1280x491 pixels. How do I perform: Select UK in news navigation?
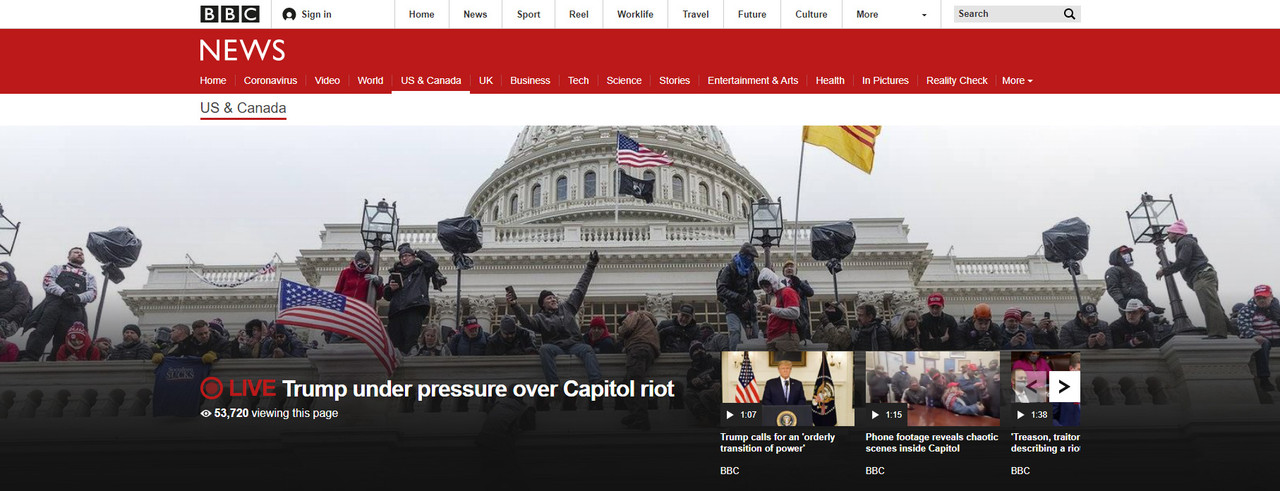coord(486,80)
